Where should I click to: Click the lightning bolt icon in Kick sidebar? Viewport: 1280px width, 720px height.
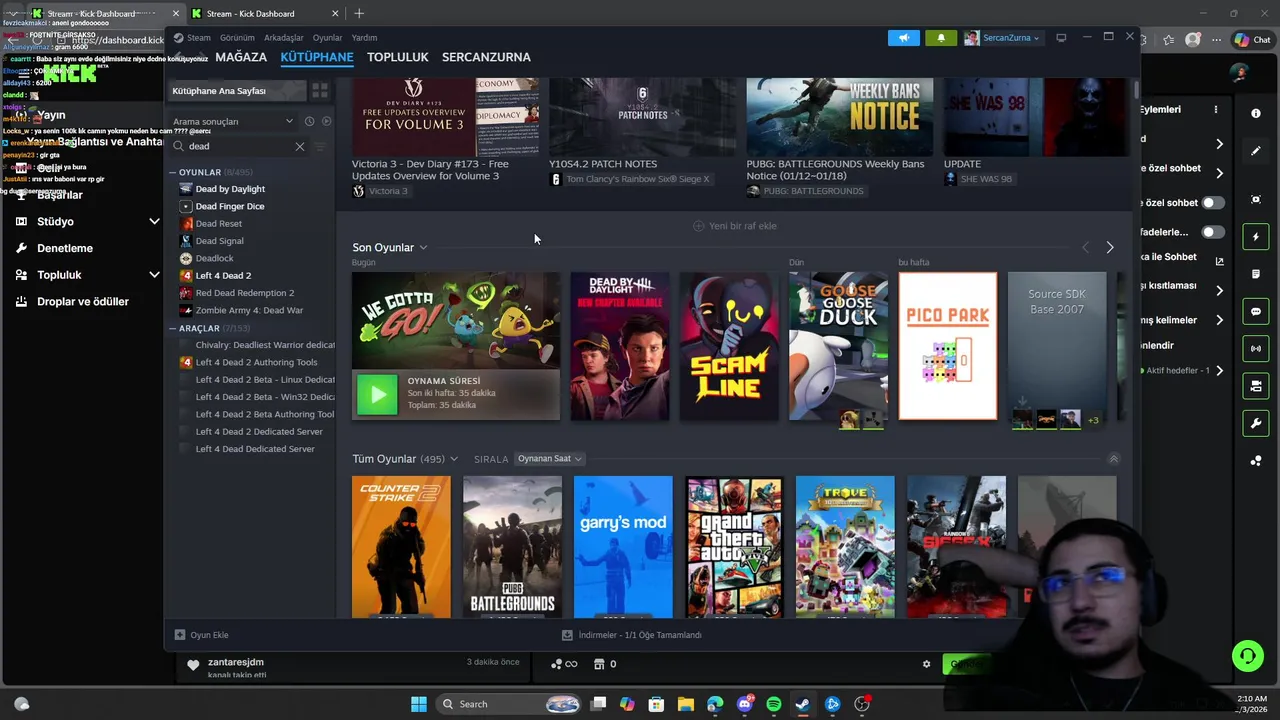(1256, 237)
